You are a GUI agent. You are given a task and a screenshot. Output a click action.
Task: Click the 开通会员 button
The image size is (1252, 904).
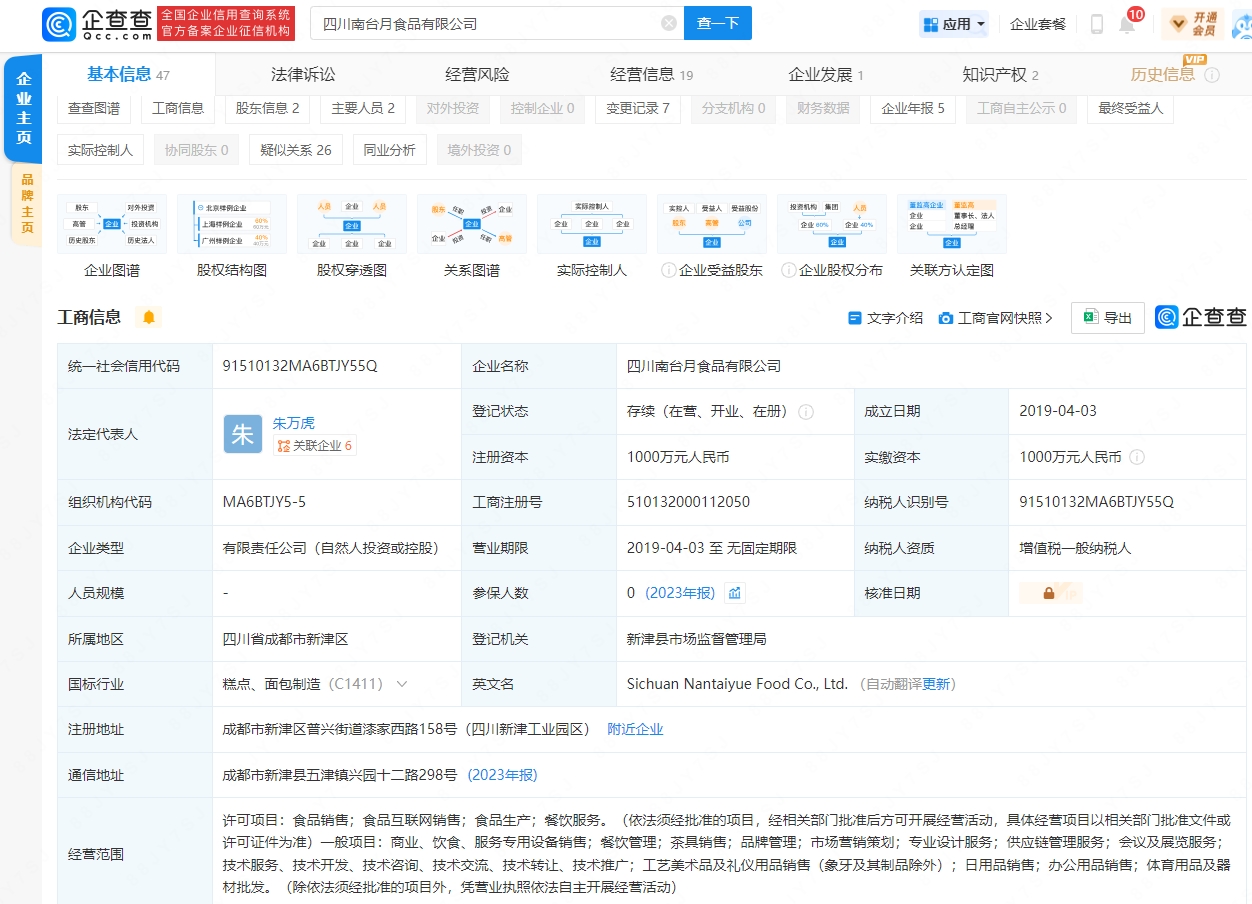click(1192, 24)
